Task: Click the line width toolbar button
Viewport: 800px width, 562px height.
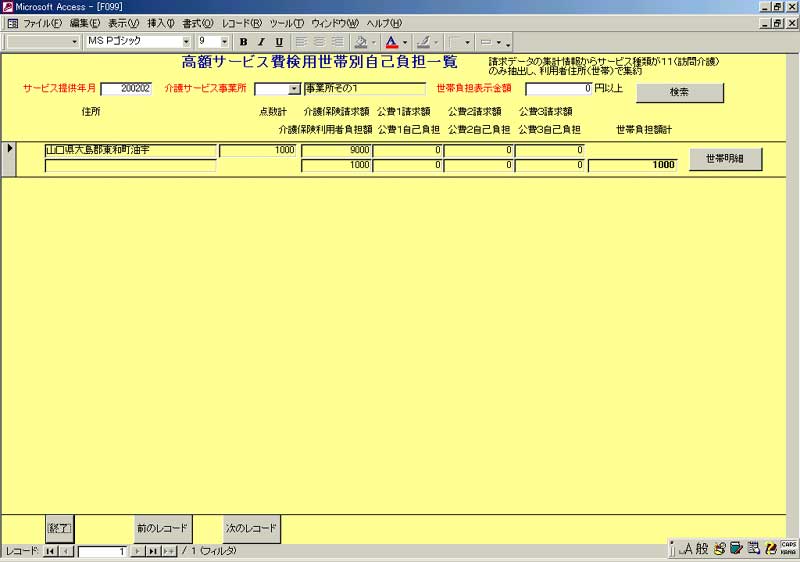Action: [x=454, y=42]
